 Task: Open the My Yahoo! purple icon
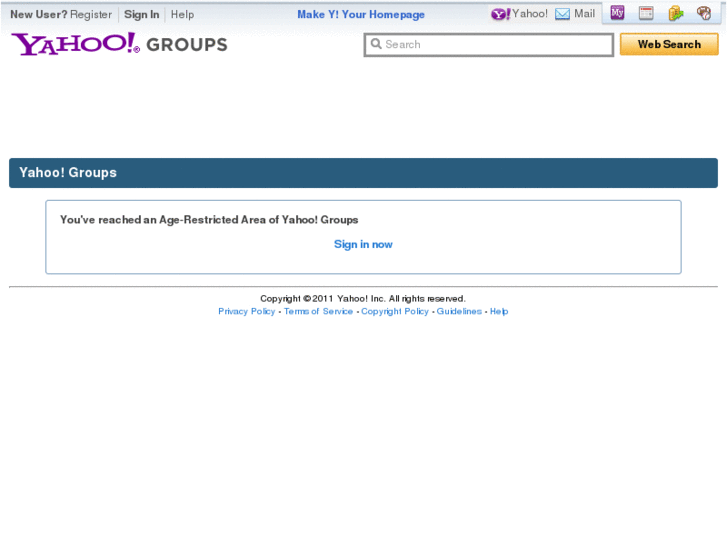[617, 13]
